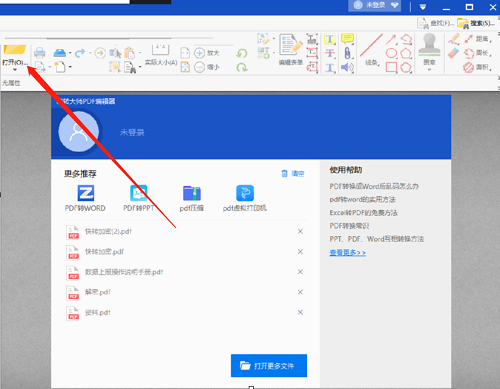Select the Distance (距离) measuring tool
The width and height of the screenshot is (500, 389).
(x=477, y=39)
